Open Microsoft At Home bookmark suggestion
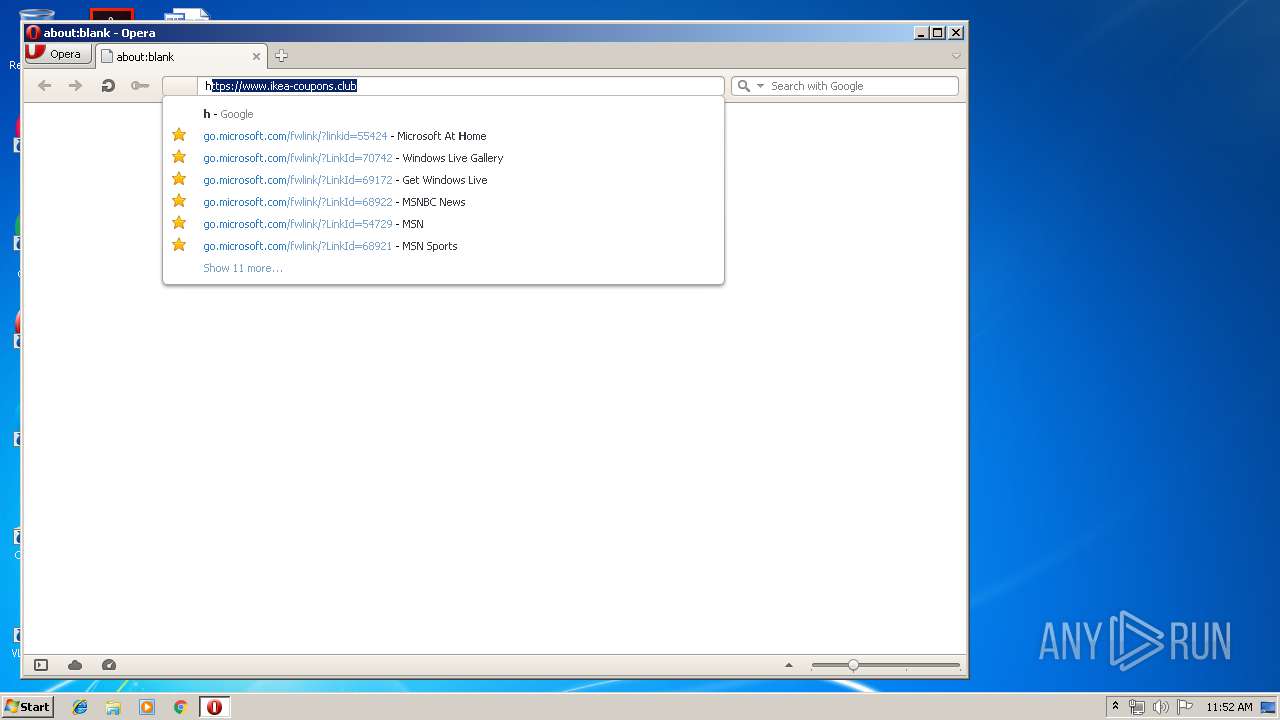Image resolution: width=1280 pixels, height=720 pixels. coord(443,136)
